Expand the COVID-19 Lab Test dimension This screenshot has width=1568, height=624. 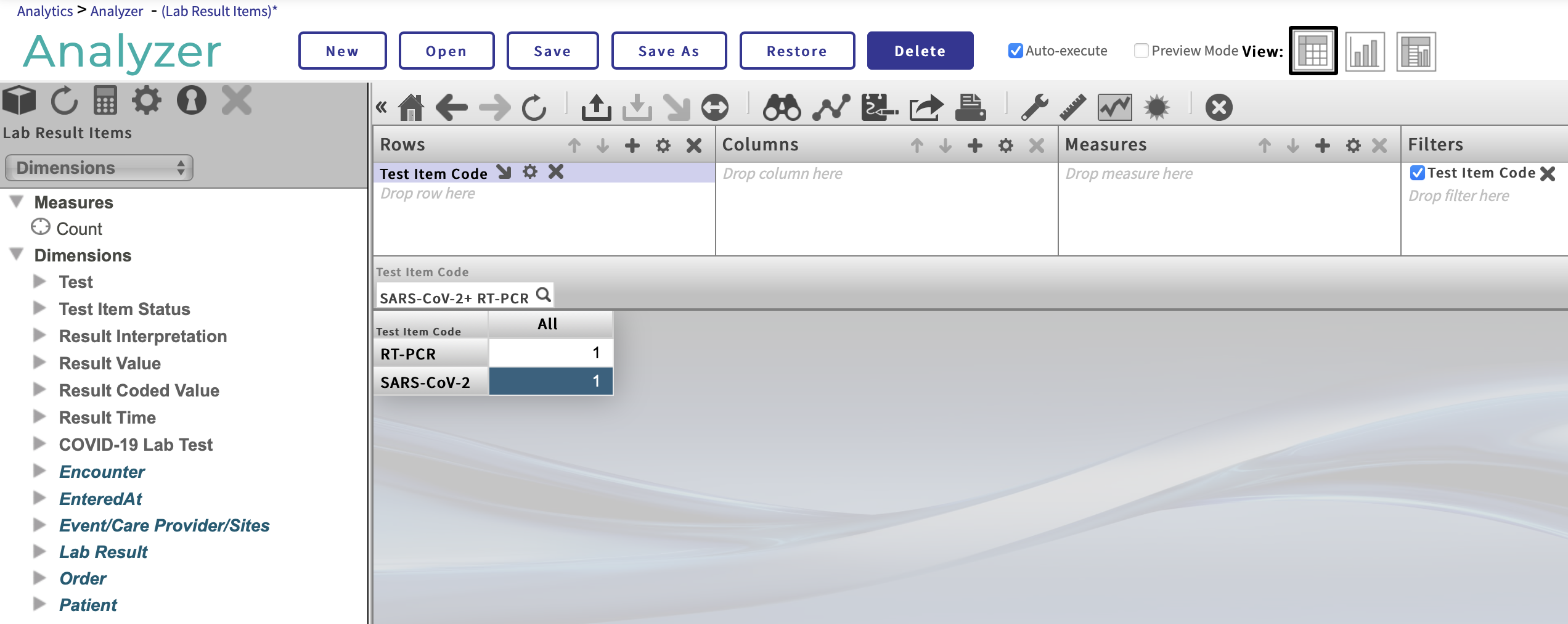coord(39,444)
